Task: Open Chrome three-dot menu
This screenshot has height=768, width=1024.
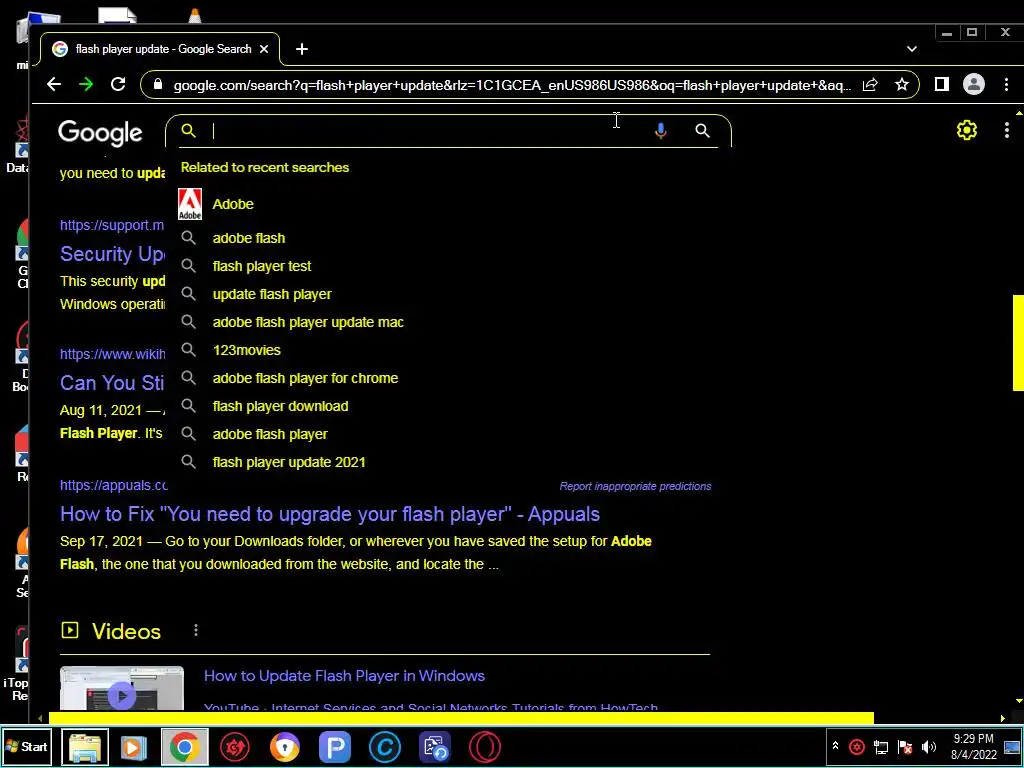Action: (1006, 84)
